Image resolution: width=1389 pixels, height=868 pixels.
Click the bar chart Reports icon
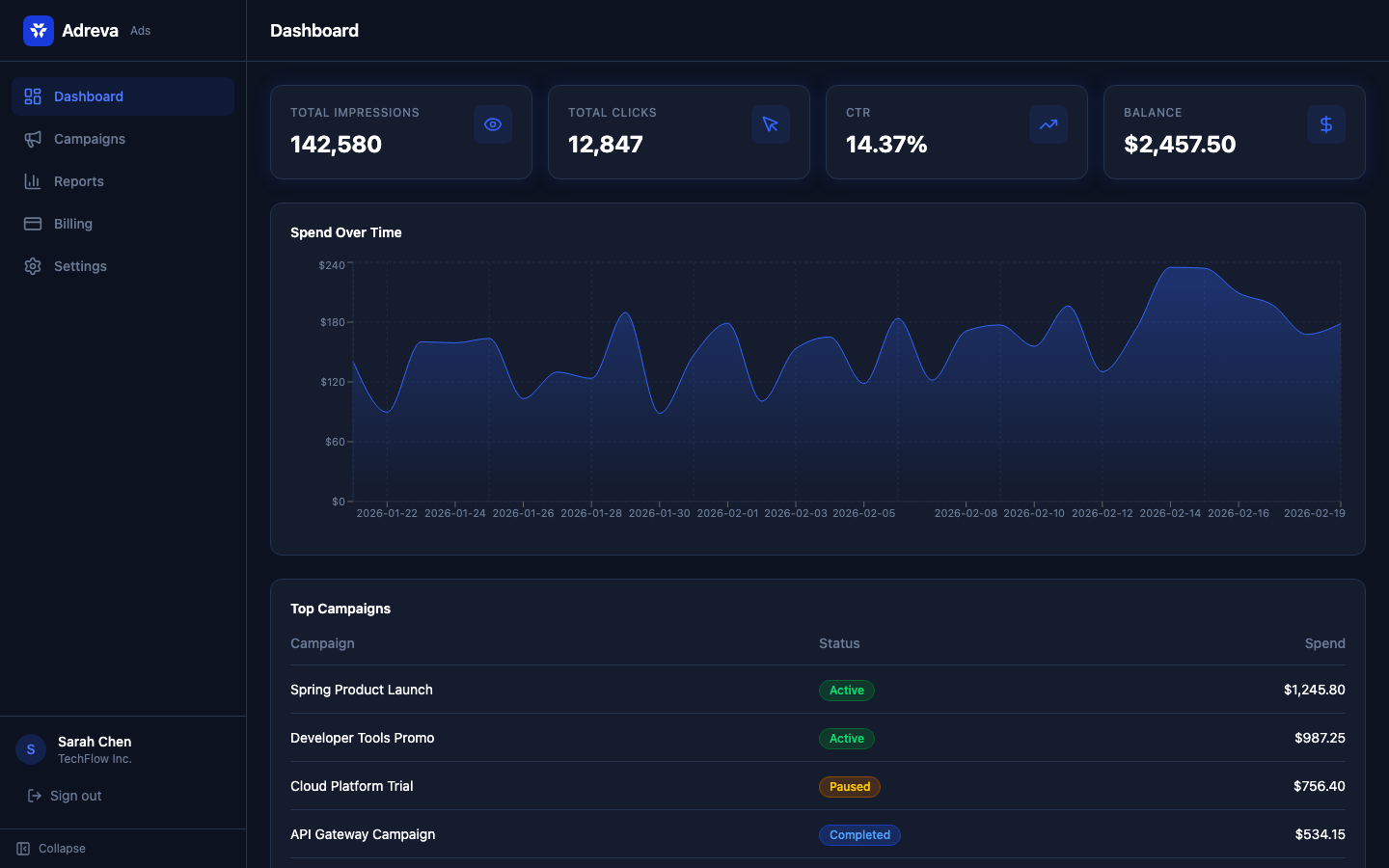(x=33, y=181)
